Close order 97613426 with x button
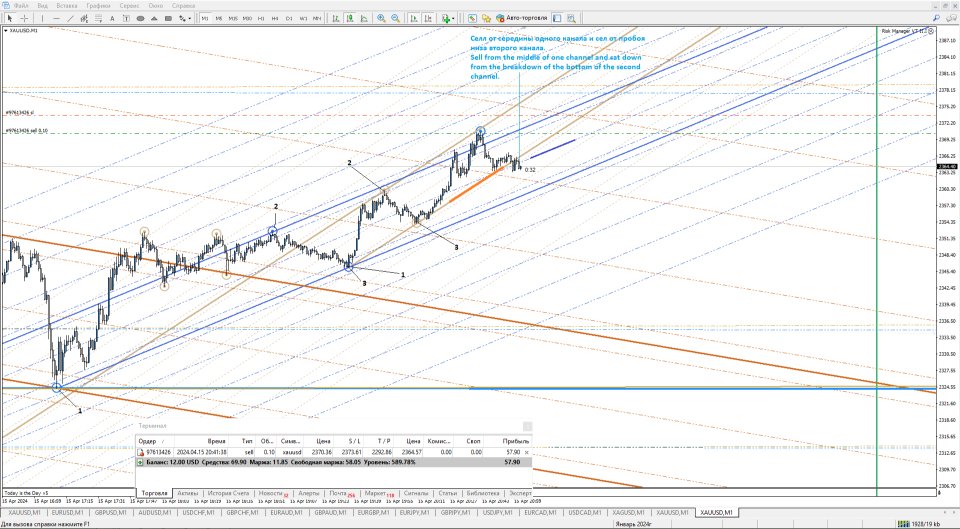 pos(527,452)
